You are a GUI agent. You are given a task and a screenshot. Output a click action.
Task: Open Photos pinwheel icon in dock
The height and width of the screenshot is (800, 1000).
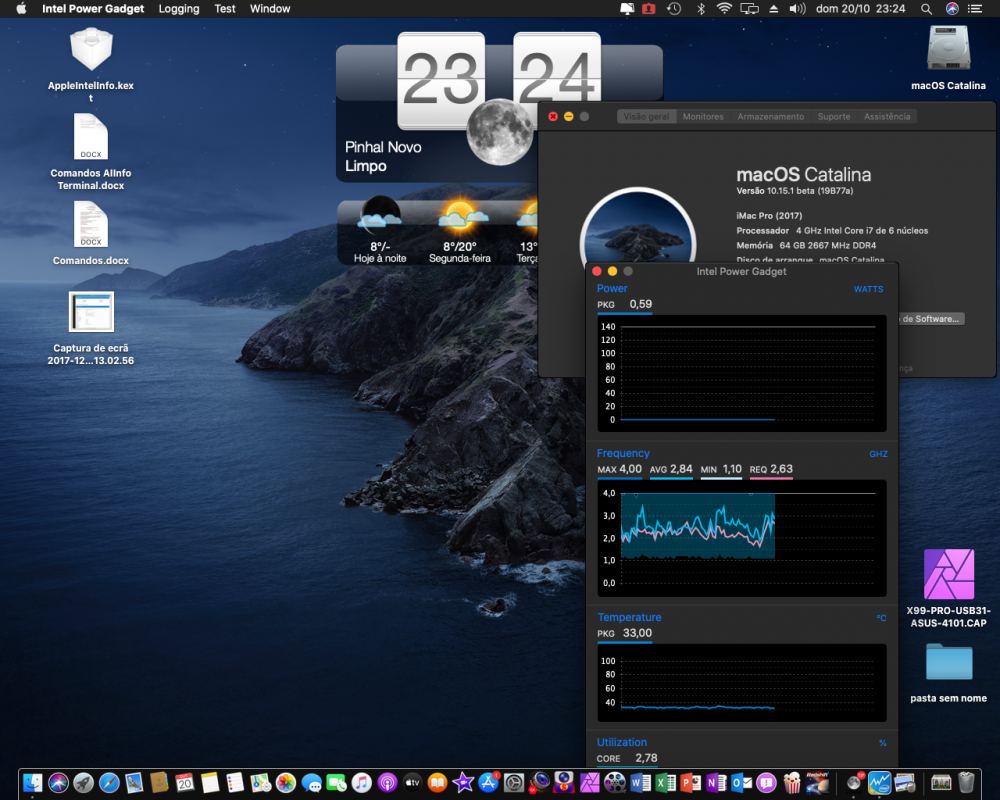coord(286,782)
